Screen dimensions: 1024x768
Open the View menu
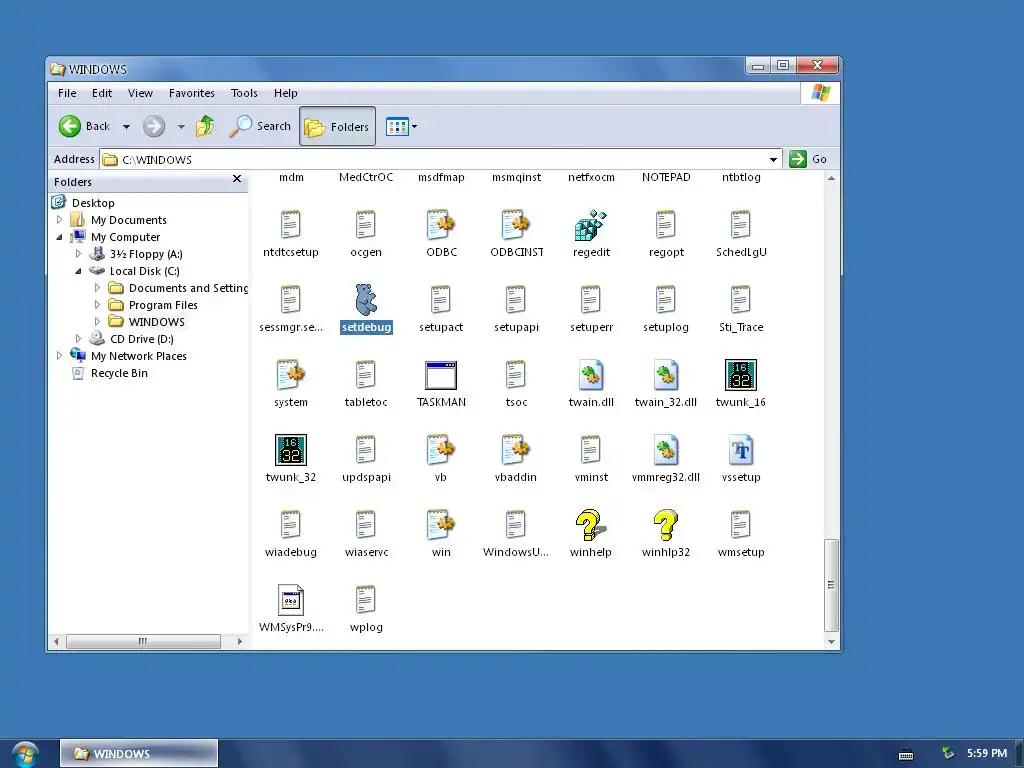[140, 93]
